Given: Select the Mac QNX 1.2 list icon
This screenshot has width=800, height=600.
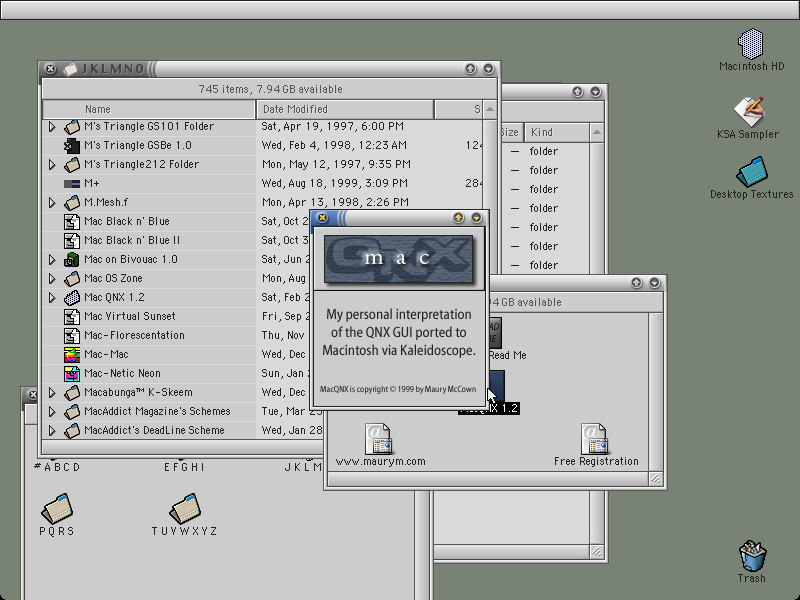Looking at the screenshot, I should 72,297.
